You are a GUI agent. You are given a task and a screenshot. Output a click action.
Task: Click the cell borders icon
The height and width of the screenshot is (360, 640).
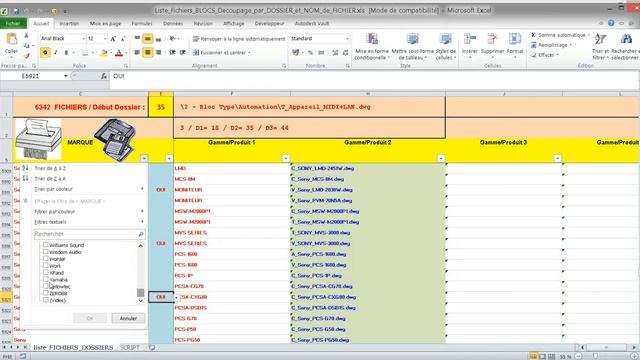pyautogui.click(x=85, y=53)
